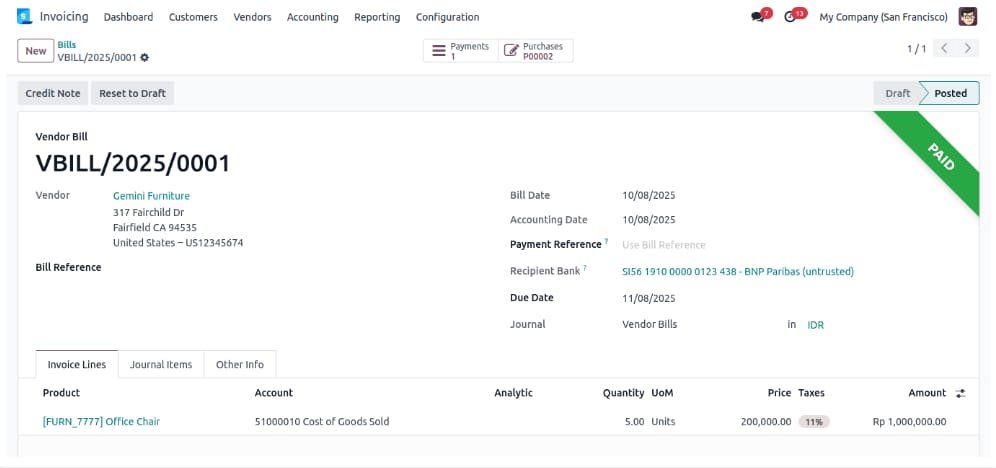Click the Bills breadcrumb link

coord(67,45)
